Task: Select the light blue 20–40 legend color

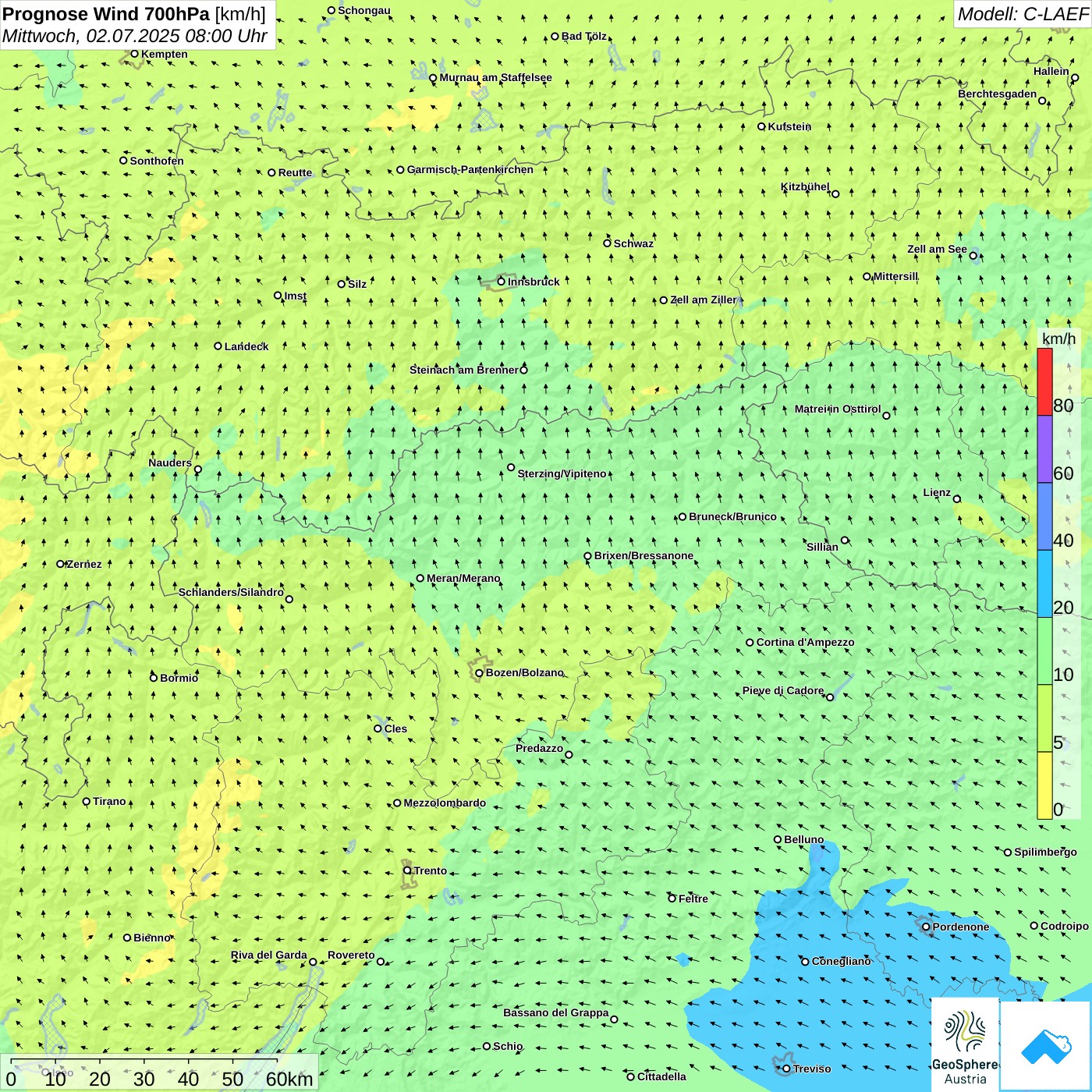Action: pyautogui.click(x=1044, y=584)
